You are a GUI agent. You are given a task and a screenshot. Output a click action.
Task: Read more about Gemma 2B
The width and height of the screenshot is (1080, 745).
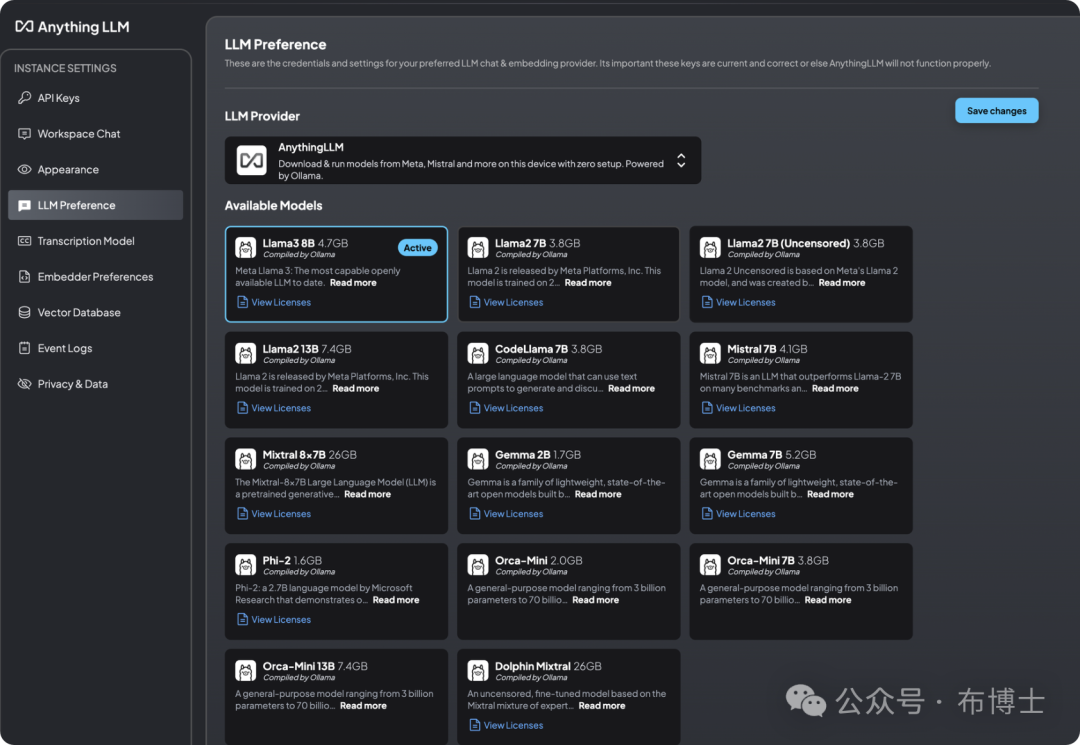[x=598, y=494]
